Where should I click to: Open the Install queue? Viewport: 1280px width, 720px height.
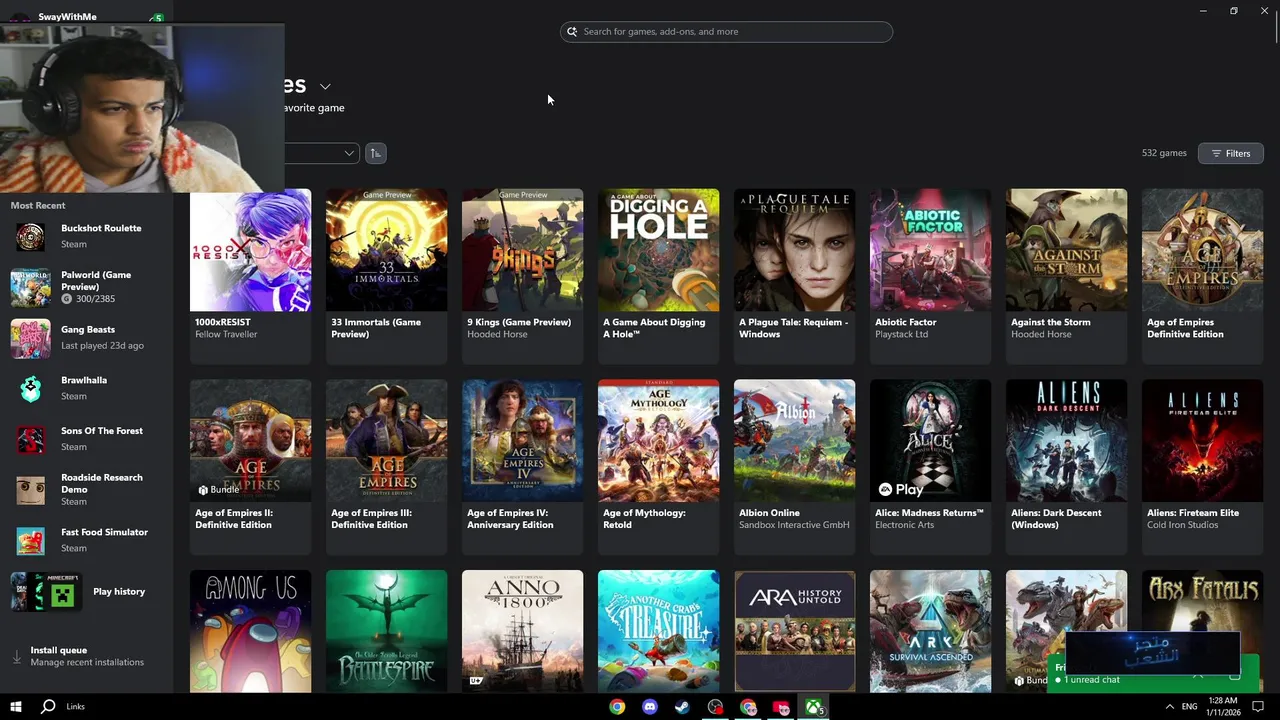point(86,656)
